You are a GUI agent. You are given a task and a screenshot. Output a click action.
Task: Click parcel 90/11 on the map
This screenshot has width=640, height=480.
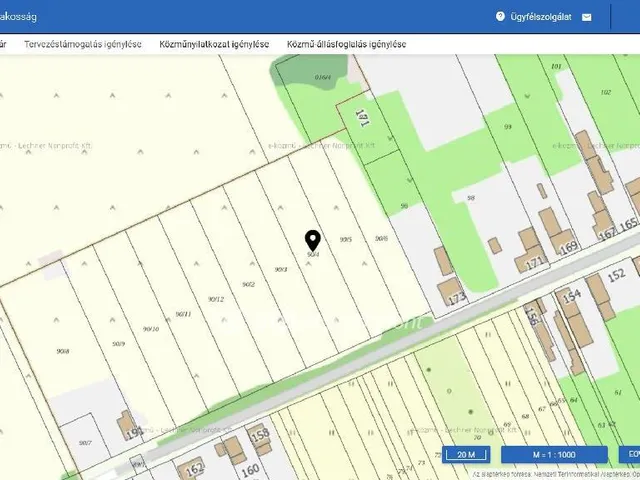[x=183, y=314]
